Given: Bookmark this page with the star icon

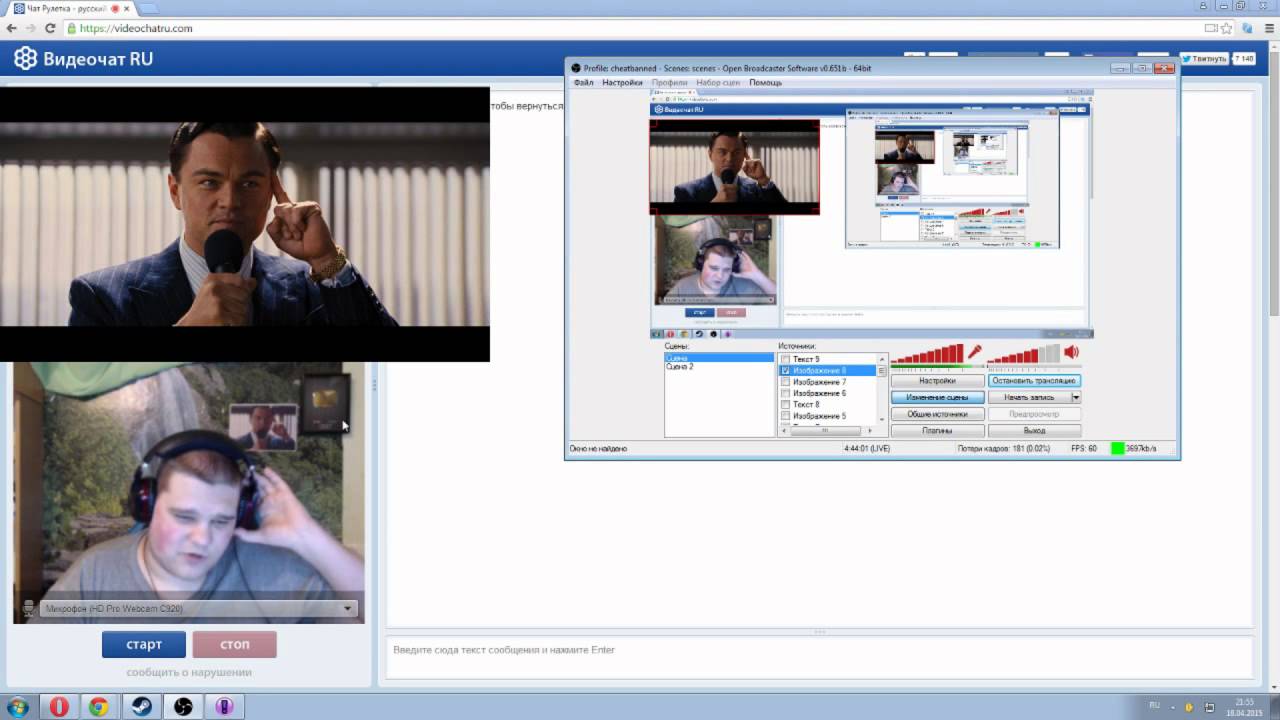Looking at the screenshot, I should tap(1226, 28).
